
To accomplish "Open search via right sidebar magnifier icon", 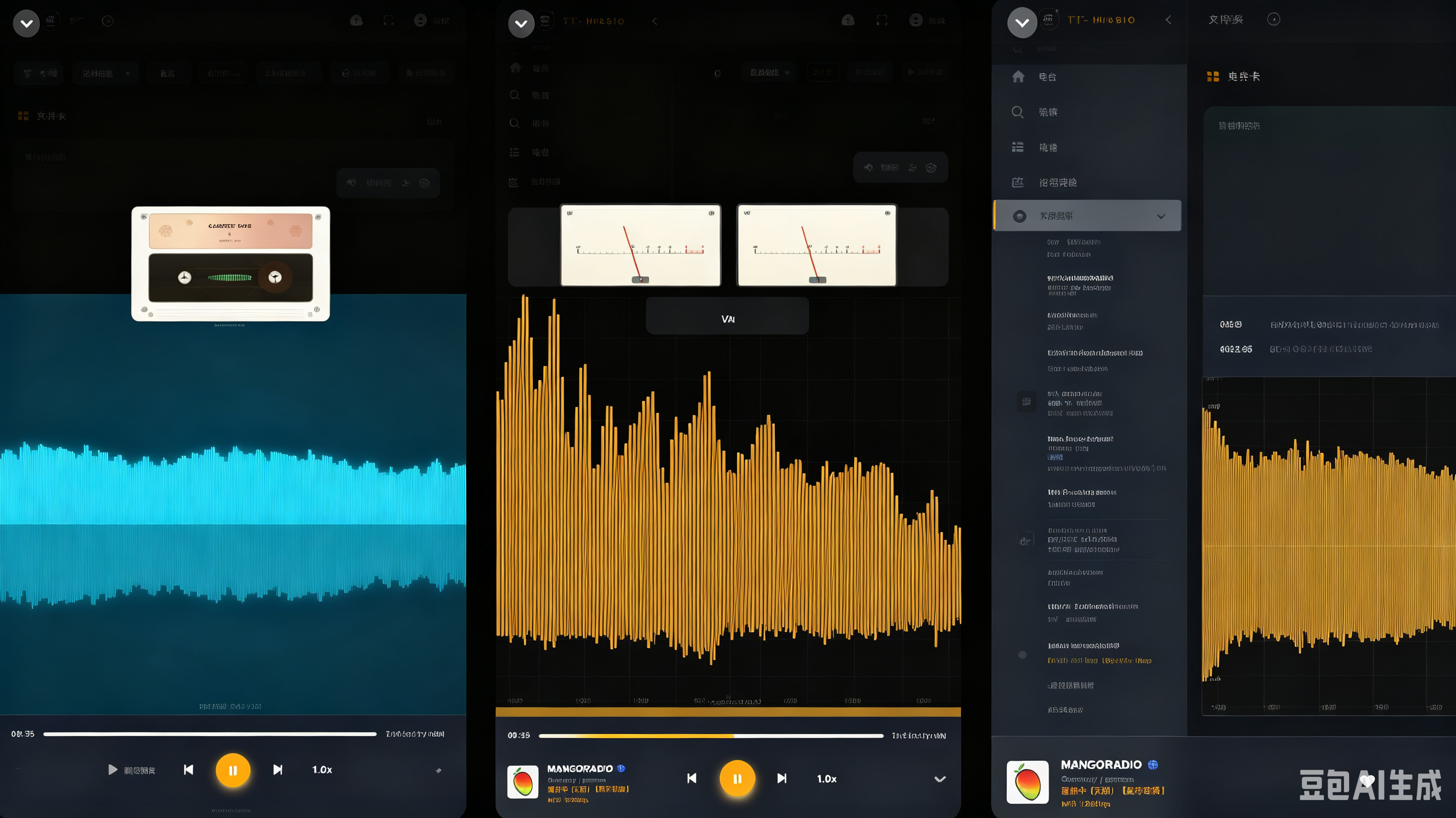I will click(1017, 112).
